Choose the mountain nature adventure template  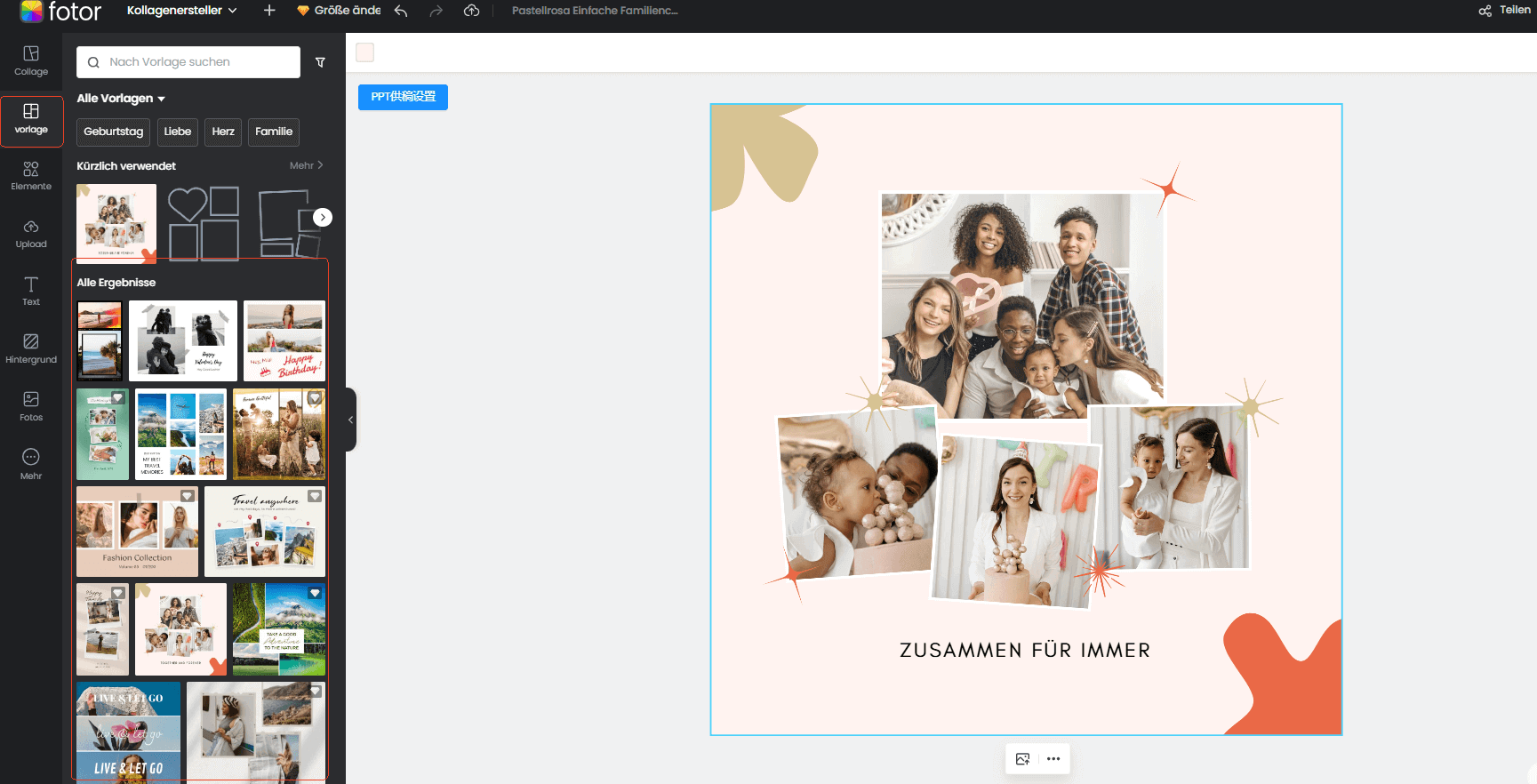279,629
